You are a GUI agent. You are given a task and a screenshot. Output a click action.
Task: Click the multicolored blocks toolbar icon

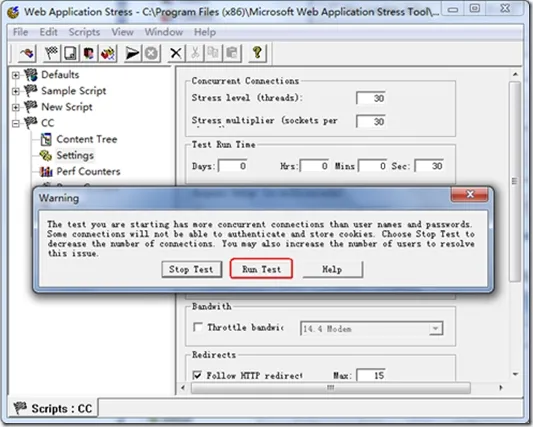pos(107,53)
